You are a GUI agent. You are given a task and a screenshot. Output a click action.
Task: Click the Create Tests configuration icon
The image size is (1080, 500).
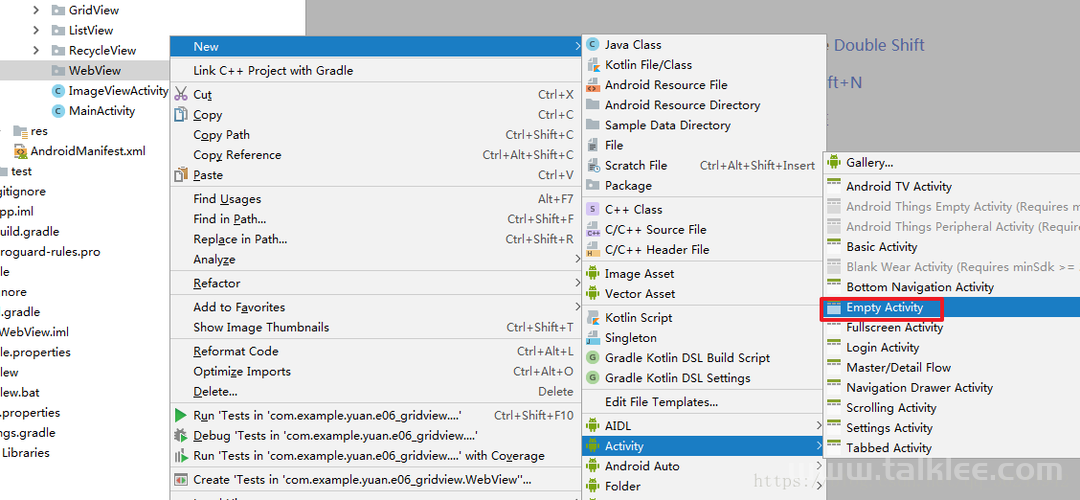click(x=181, y=479)
